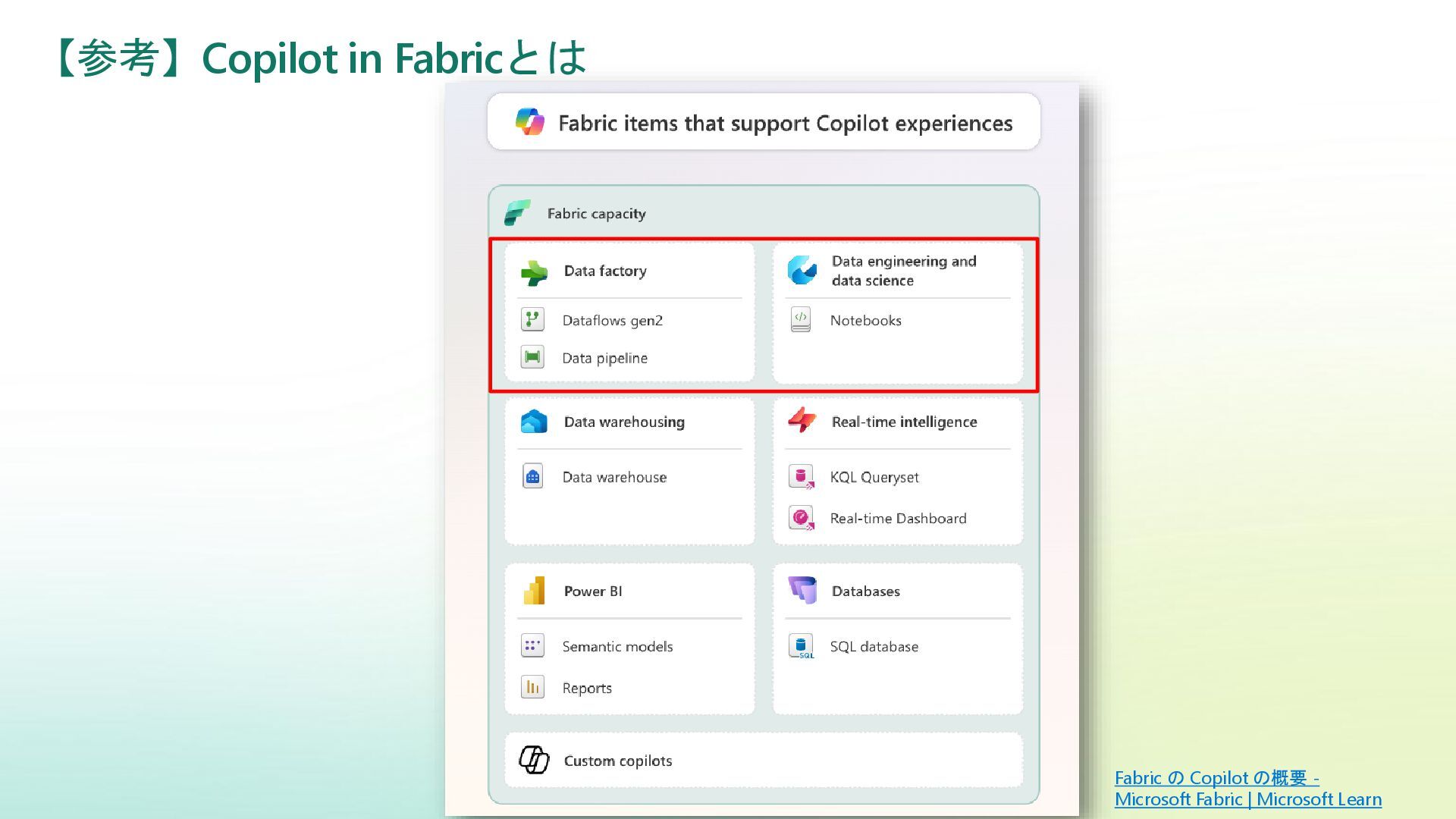
Task: Click the Reports chart icon
Action: click(532, 687)
